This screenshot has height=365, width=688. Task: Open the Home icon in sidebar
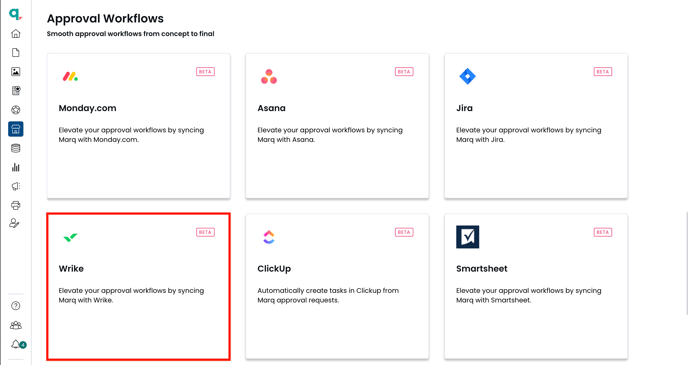pyautogui.click(x=16, y=33)
